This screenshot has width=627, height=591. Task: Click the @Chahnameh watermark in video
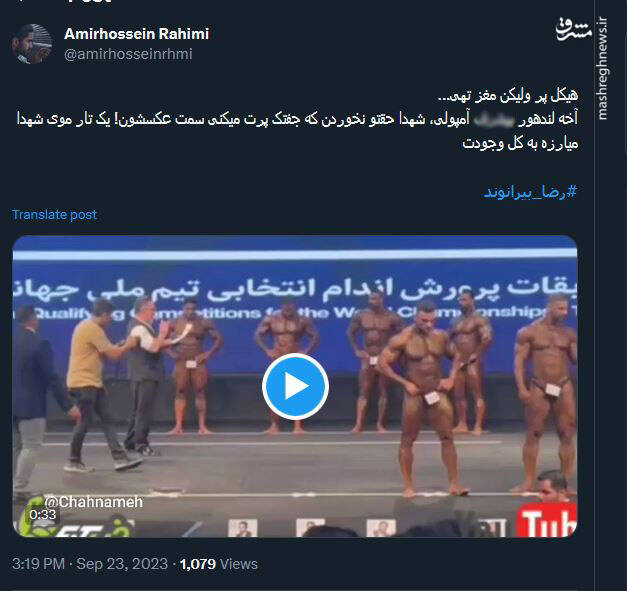point(93,502)
